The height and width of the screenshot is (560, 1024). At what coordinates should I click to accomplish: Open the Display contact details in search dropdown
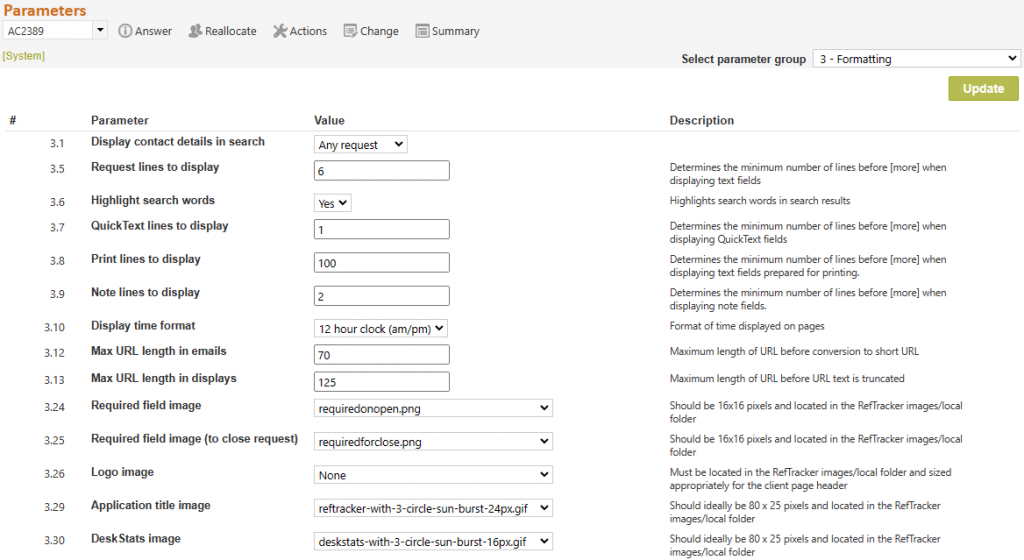coord(360,144)
